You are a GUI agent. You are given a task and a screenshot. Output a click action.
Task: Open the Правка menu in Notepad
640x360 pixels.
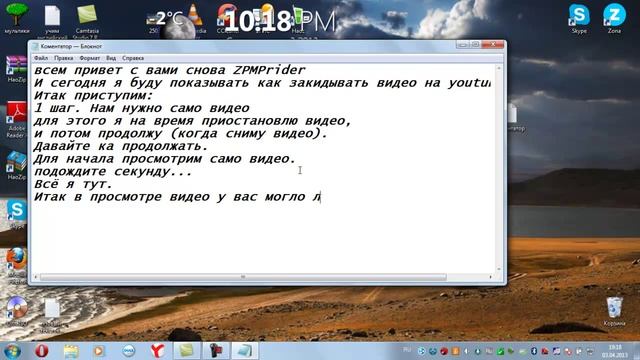pyautogui.click(x=64, y=58)
